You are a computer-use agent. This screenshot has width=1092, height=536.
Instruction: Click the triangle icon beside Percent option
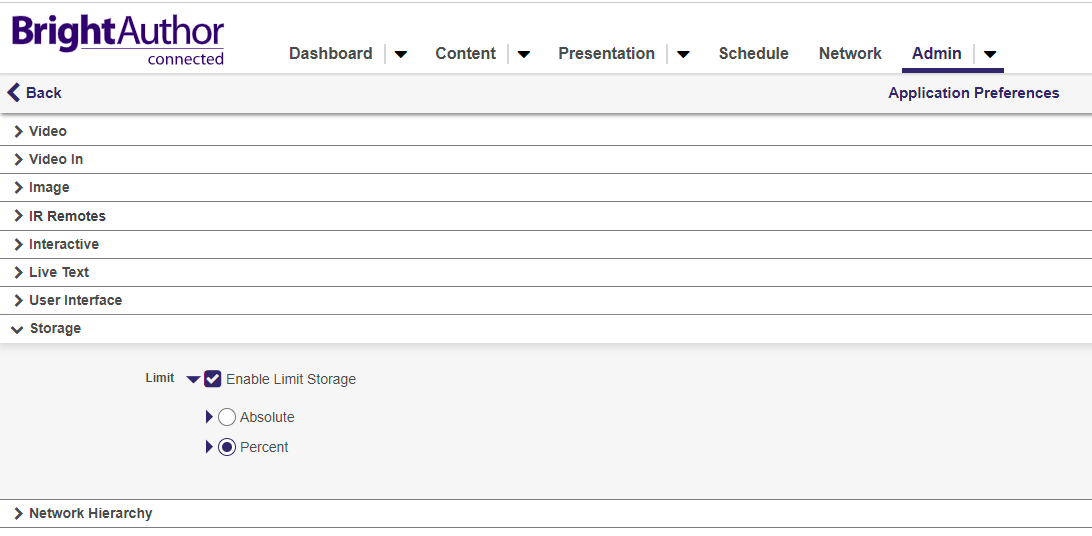coord(209,447)
